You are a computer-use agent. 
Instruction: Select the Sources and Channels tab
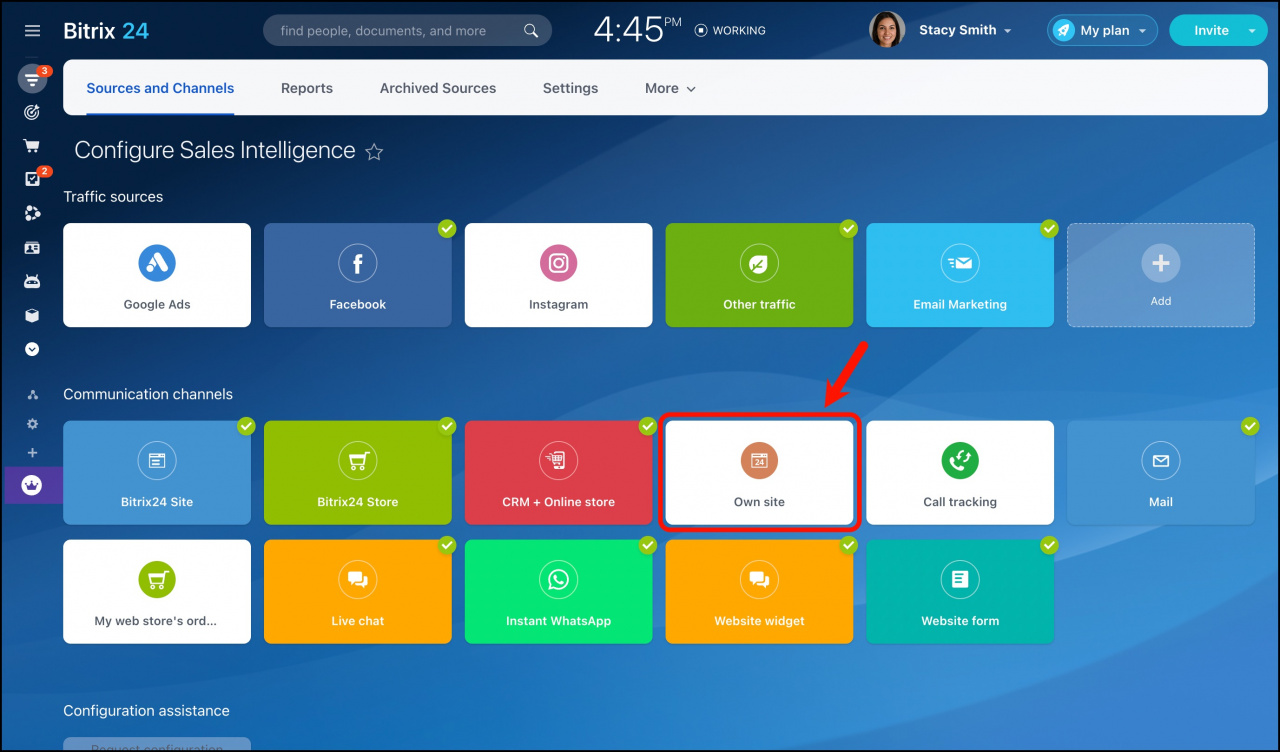coord(160,88)
